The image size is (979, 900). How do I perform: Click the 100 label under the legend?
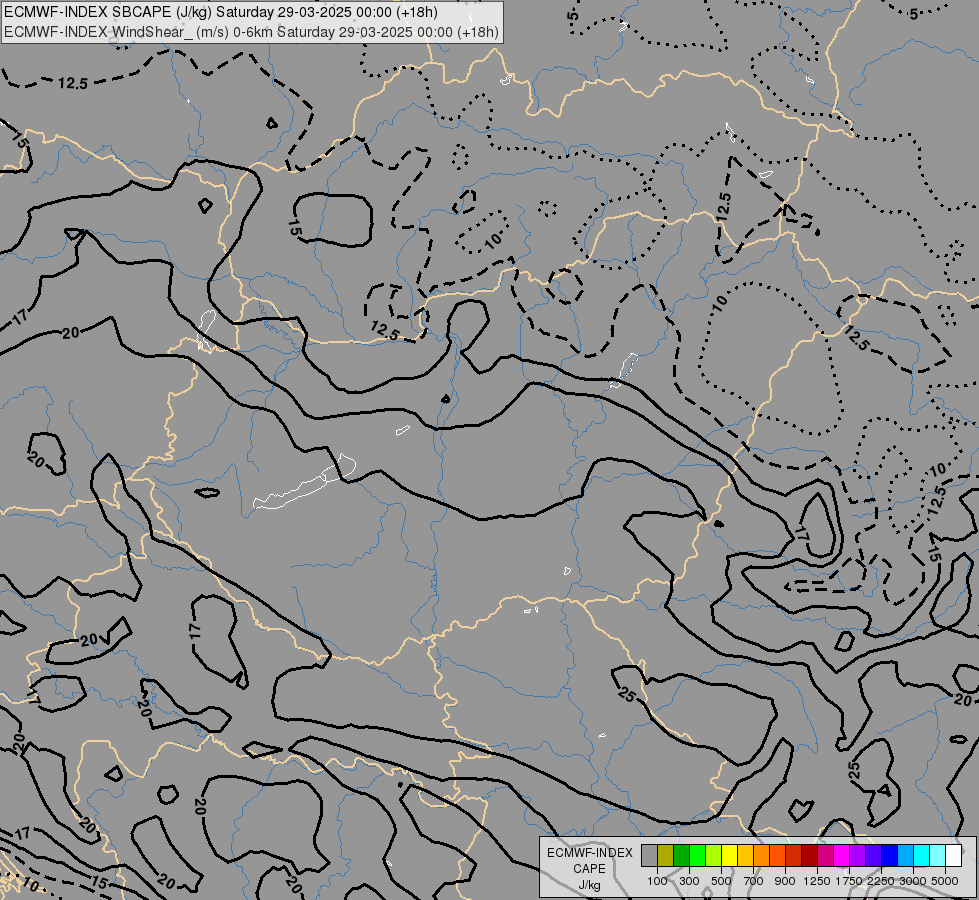(x=657, y=881)
